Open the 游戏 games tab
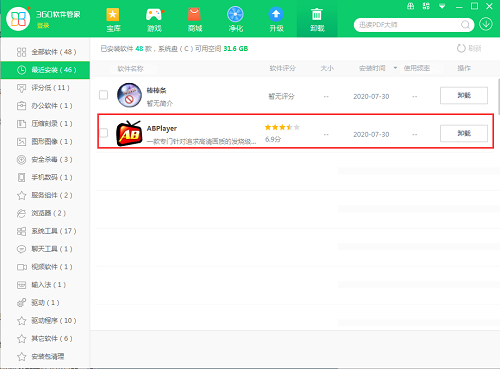 (x=154, y=20)
